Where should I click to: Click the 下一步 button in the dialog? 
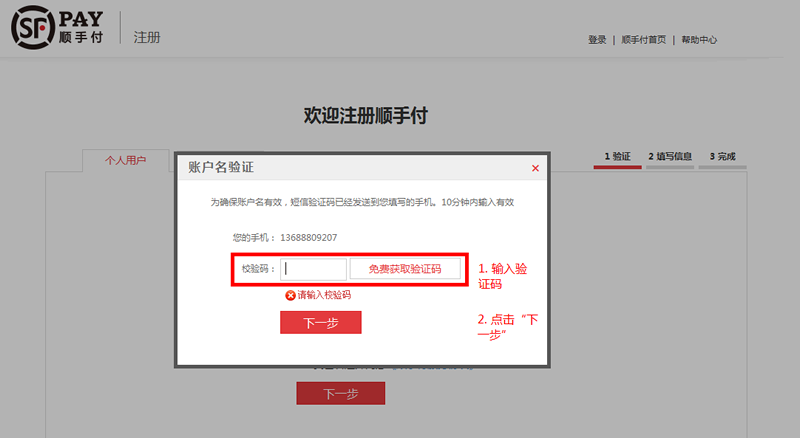[320, 323]
